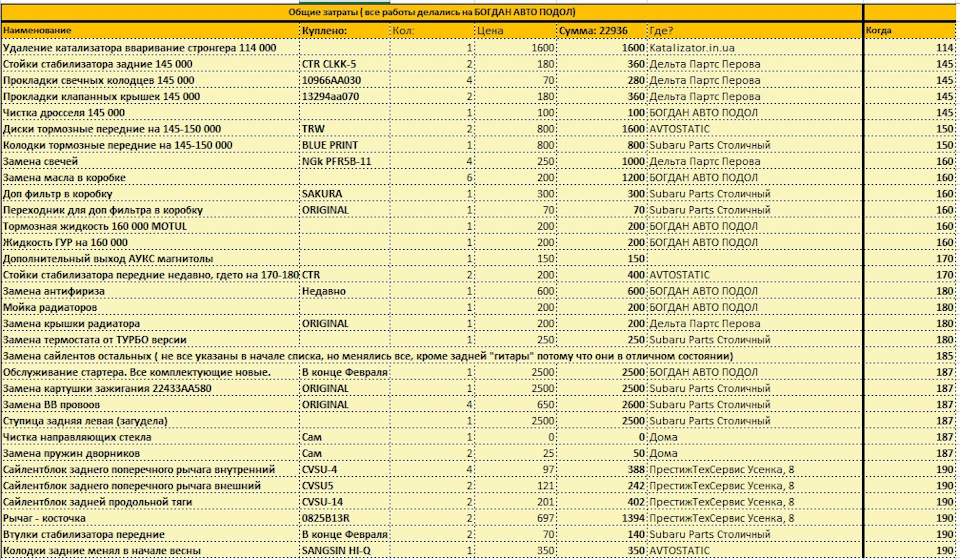Select the 'BLUE PRINT' cell

point(345,145)
